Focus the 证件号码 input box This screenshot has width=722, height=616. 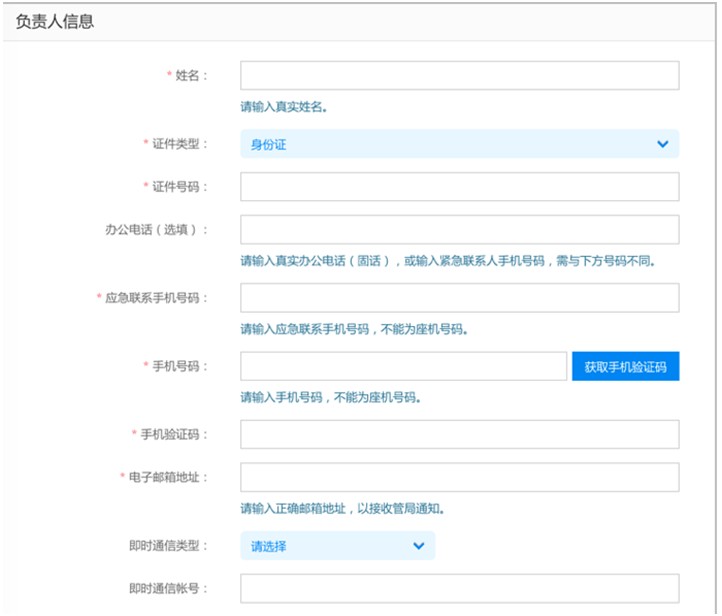(x=459, y=187)
